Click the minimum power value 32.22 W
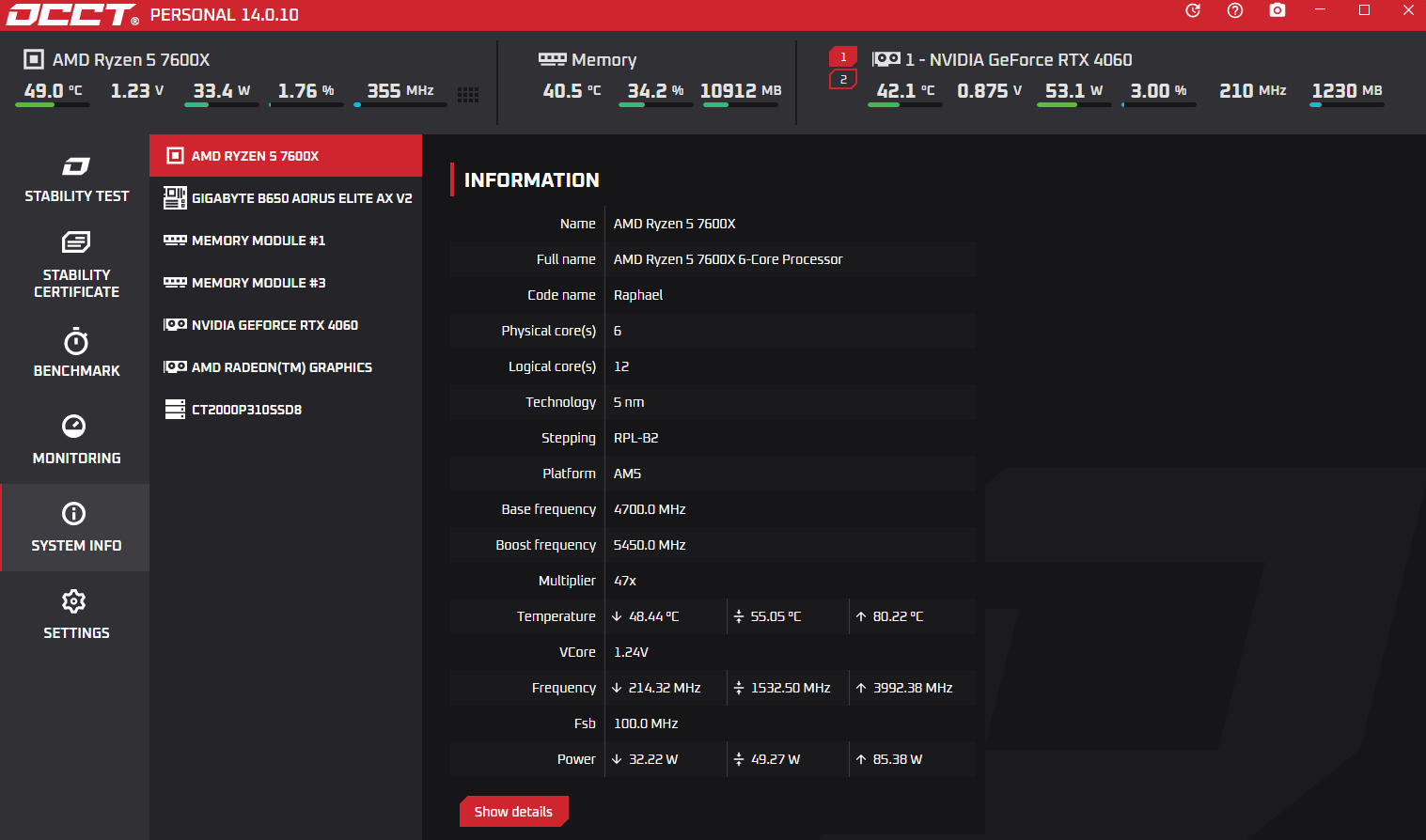Screen dimensions: 1426x840 click(x=653, y=759)
